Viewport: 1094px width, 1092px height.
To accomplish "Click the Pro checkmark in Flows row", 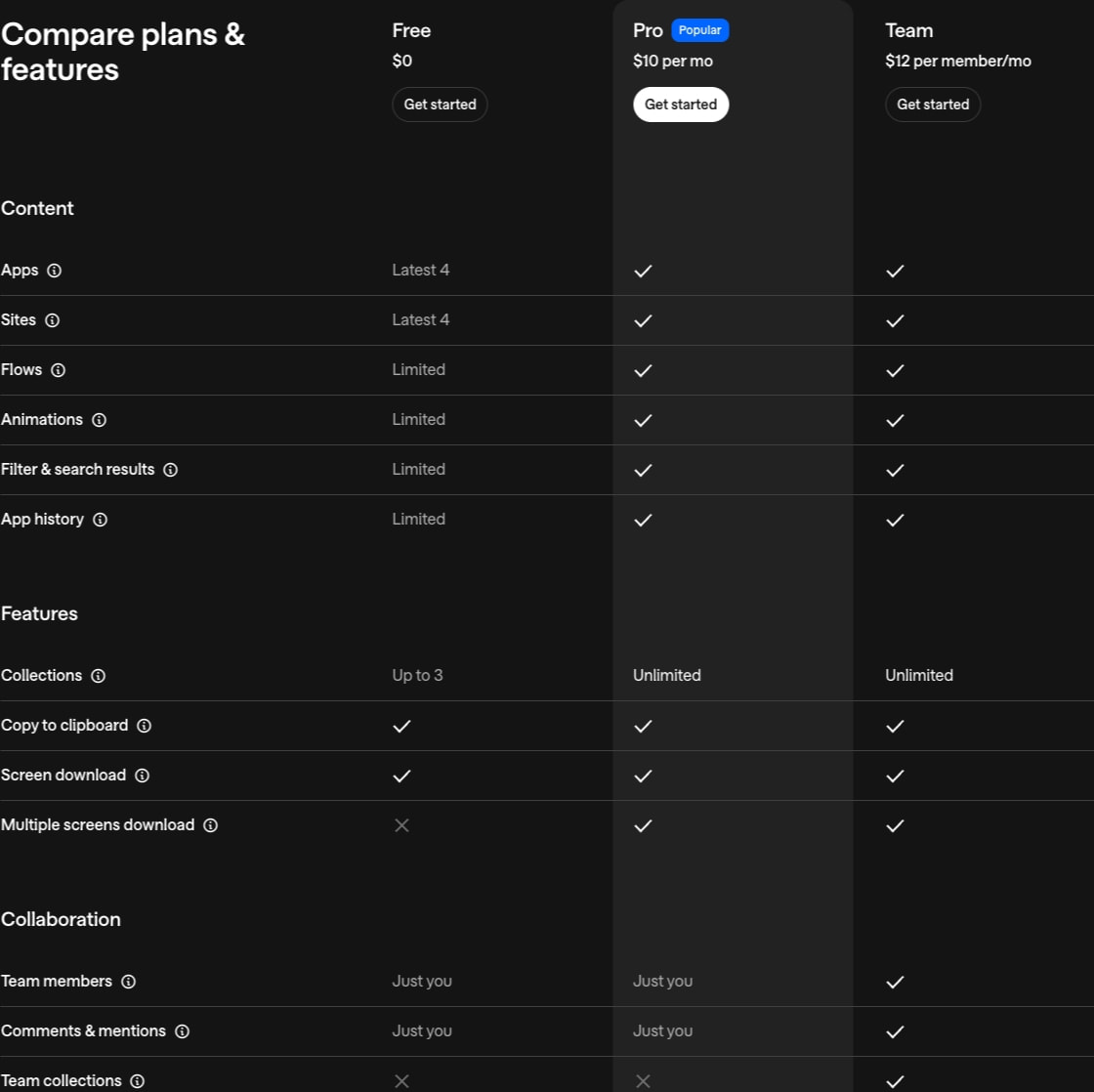I will coord(643,370).
